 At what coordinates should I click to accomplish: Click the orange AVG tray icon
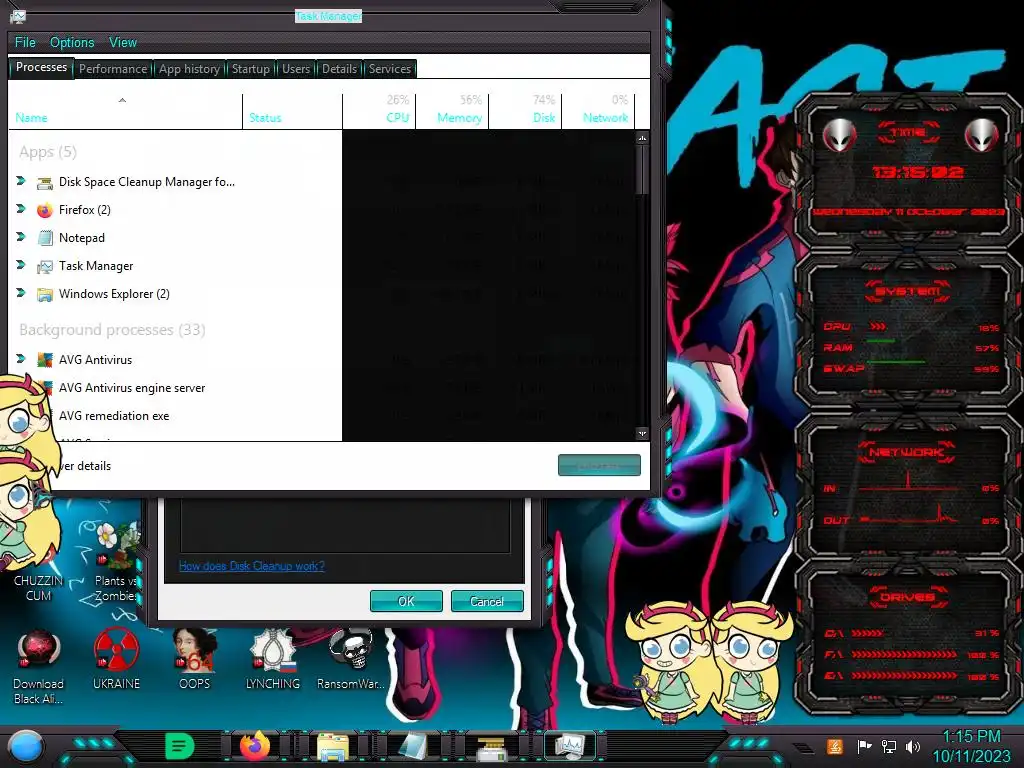point(835,746)
